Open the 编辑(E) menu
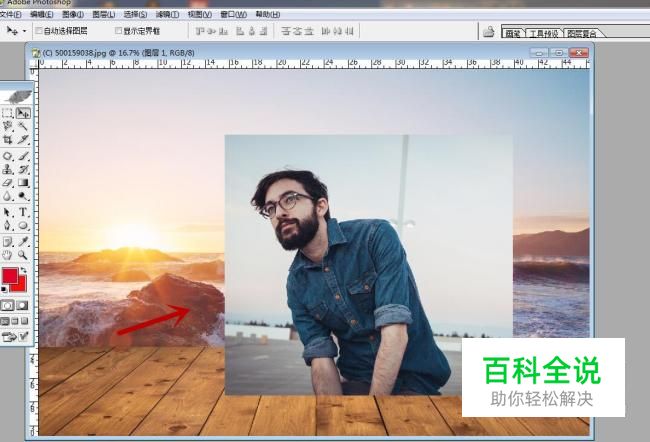This screenshot has width=650, height=442. (x=41, y=15)
